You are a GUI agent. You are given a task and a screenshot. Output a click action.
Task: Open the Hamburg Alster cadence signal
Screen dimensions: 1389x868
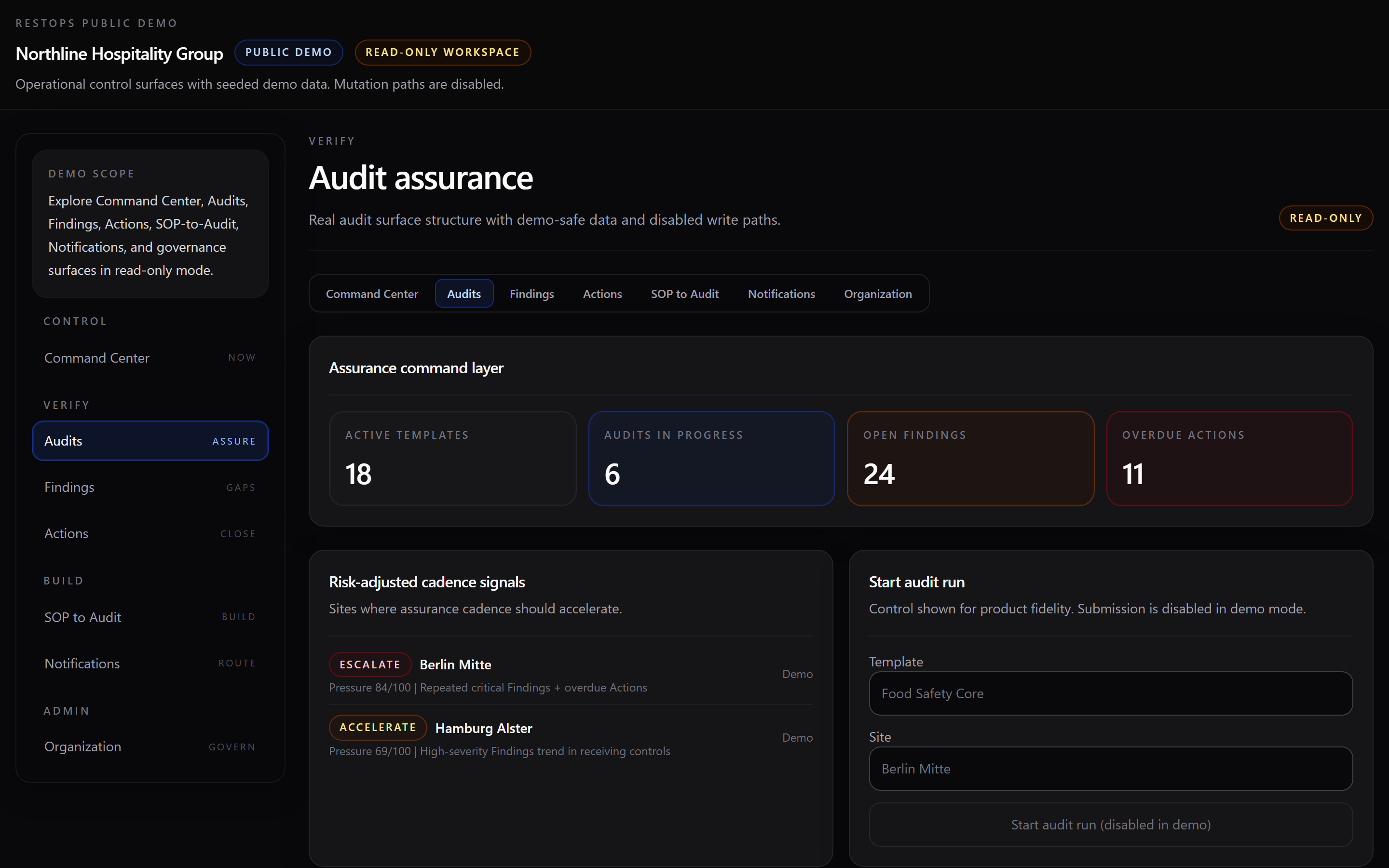[571, 737]
